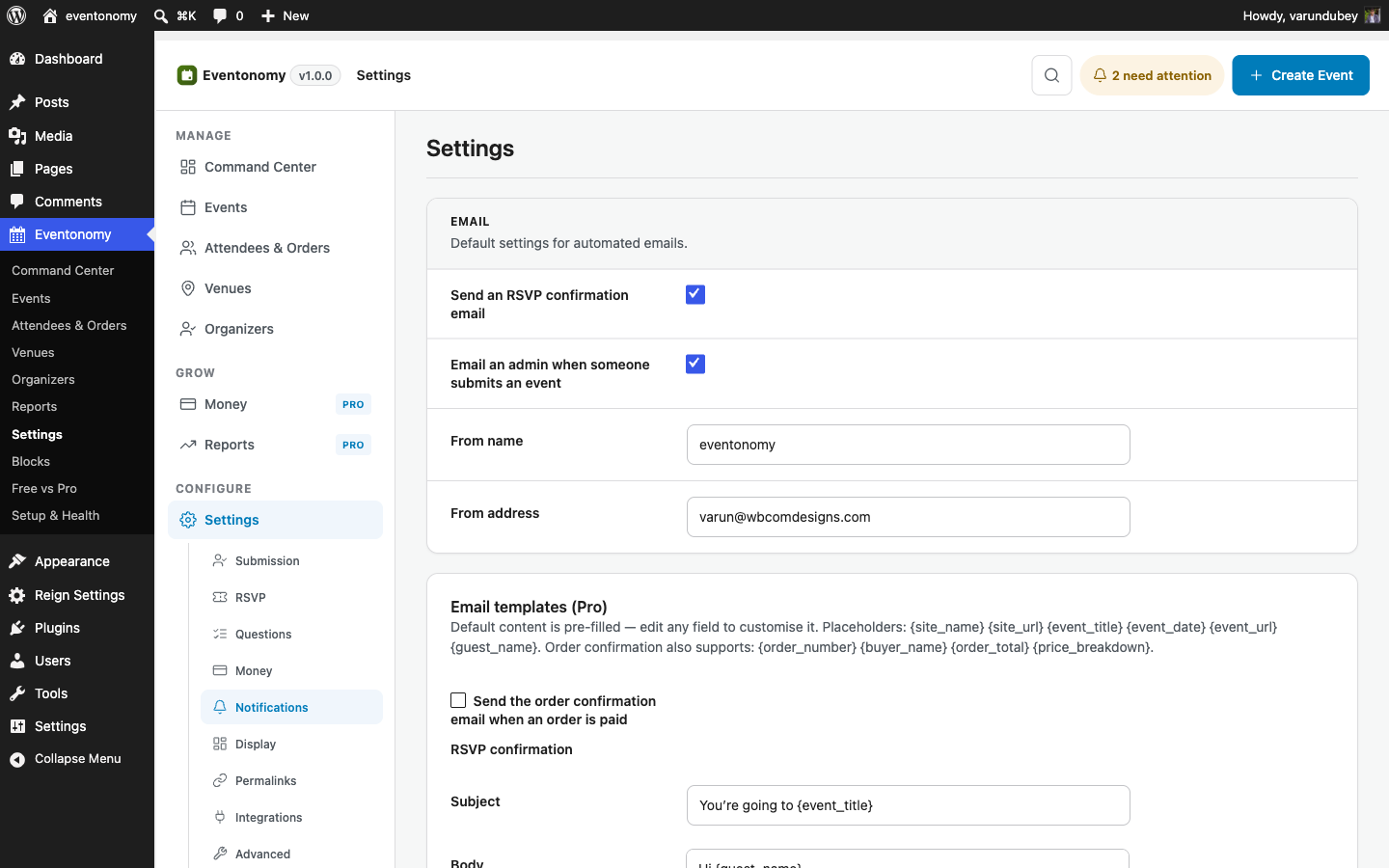Click the PRO badge next to Money
This screenshot has width=1389, height=868.
click(x=353, y=404)
